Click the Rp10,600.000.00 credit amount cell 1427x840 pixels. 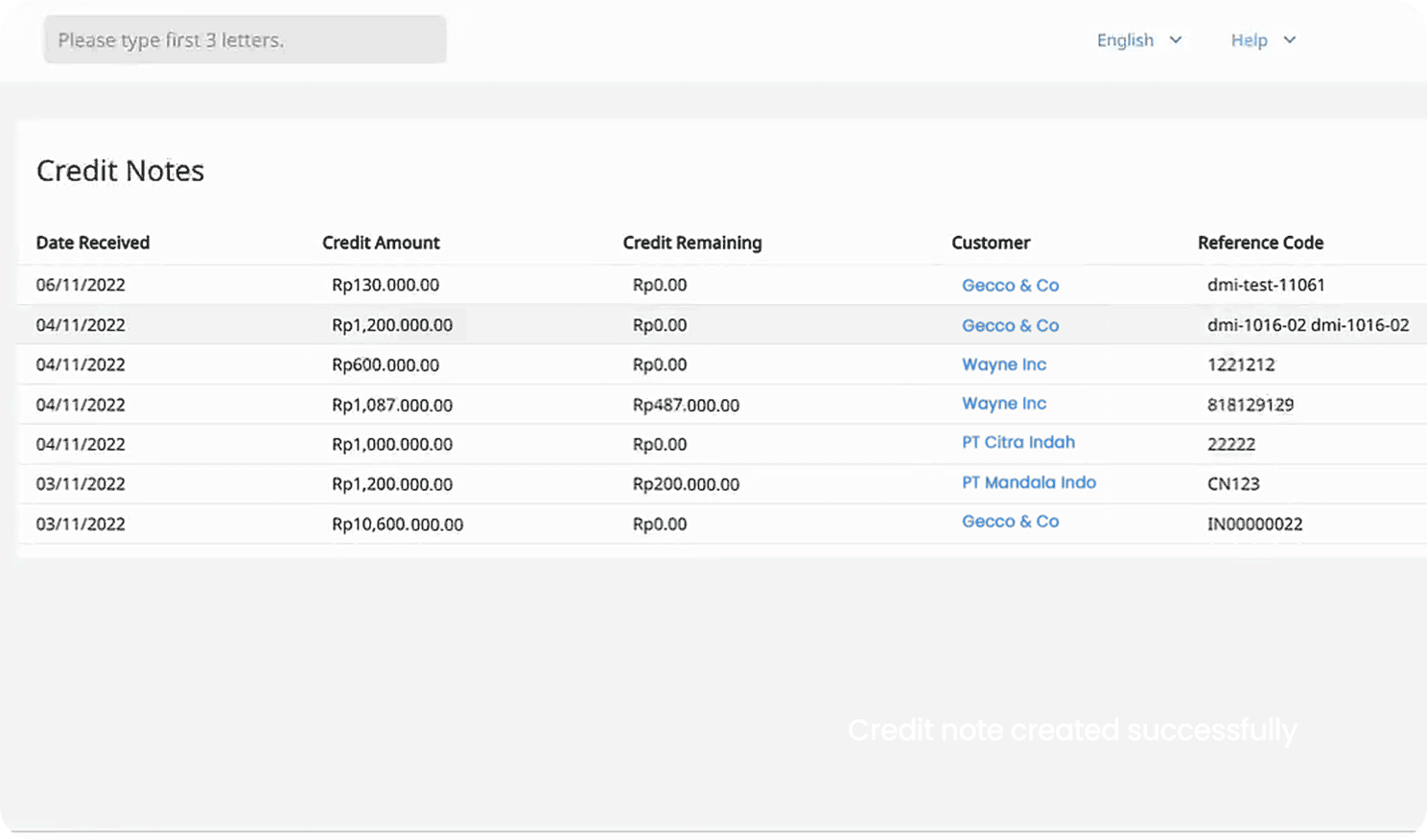click(397, 525)
